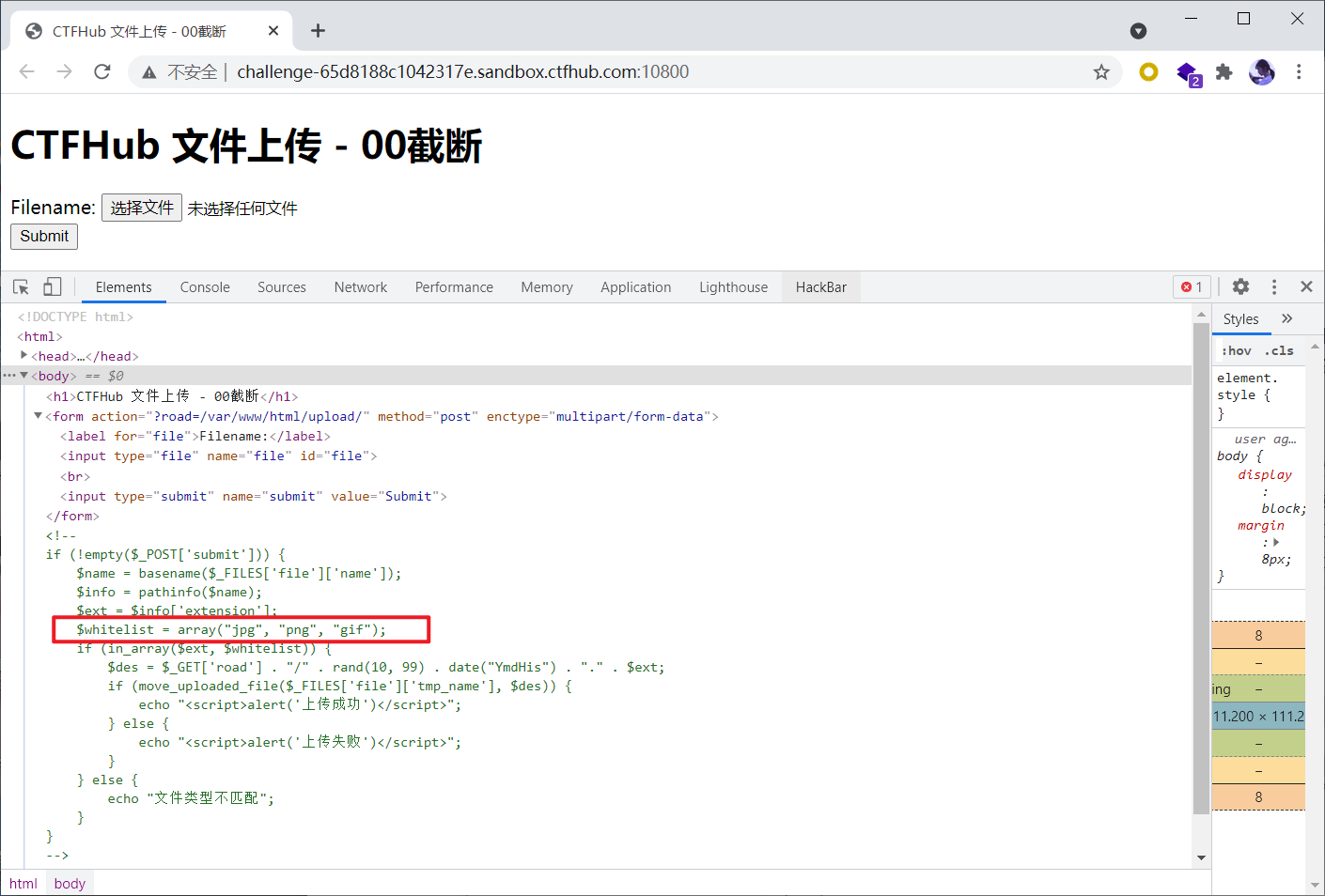Click the move_uploaded_file code line

coord(339,686)
